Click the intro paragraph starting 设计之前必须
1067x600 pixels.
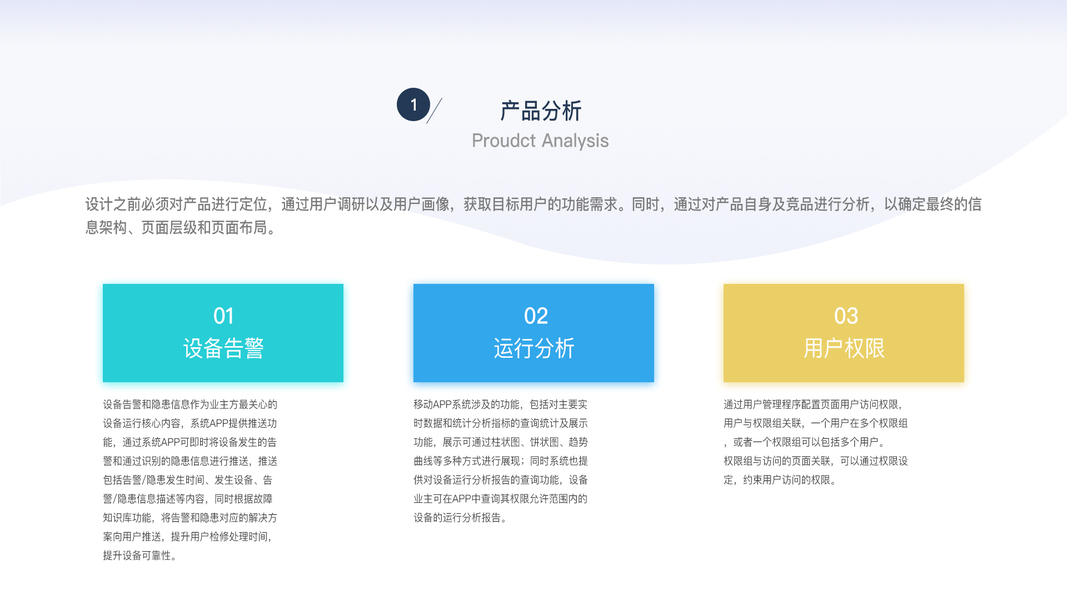[x=533, y=216]
